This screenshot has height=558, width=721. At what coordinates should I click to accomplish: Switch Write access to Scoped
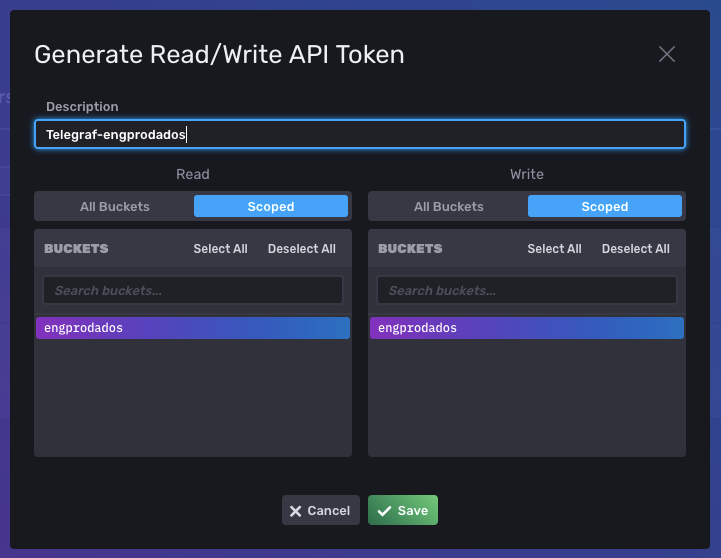[605, 207]
